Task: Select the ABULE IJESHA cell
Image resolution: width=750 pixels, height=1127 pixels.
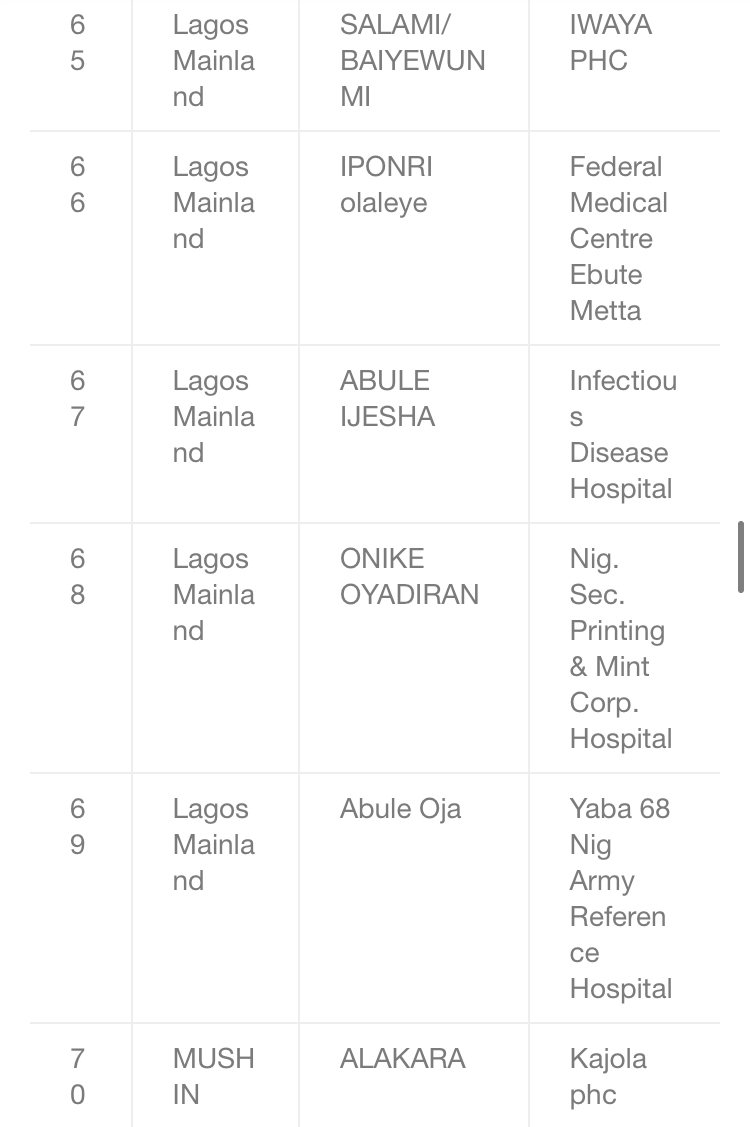Action: tap(413, 434)
